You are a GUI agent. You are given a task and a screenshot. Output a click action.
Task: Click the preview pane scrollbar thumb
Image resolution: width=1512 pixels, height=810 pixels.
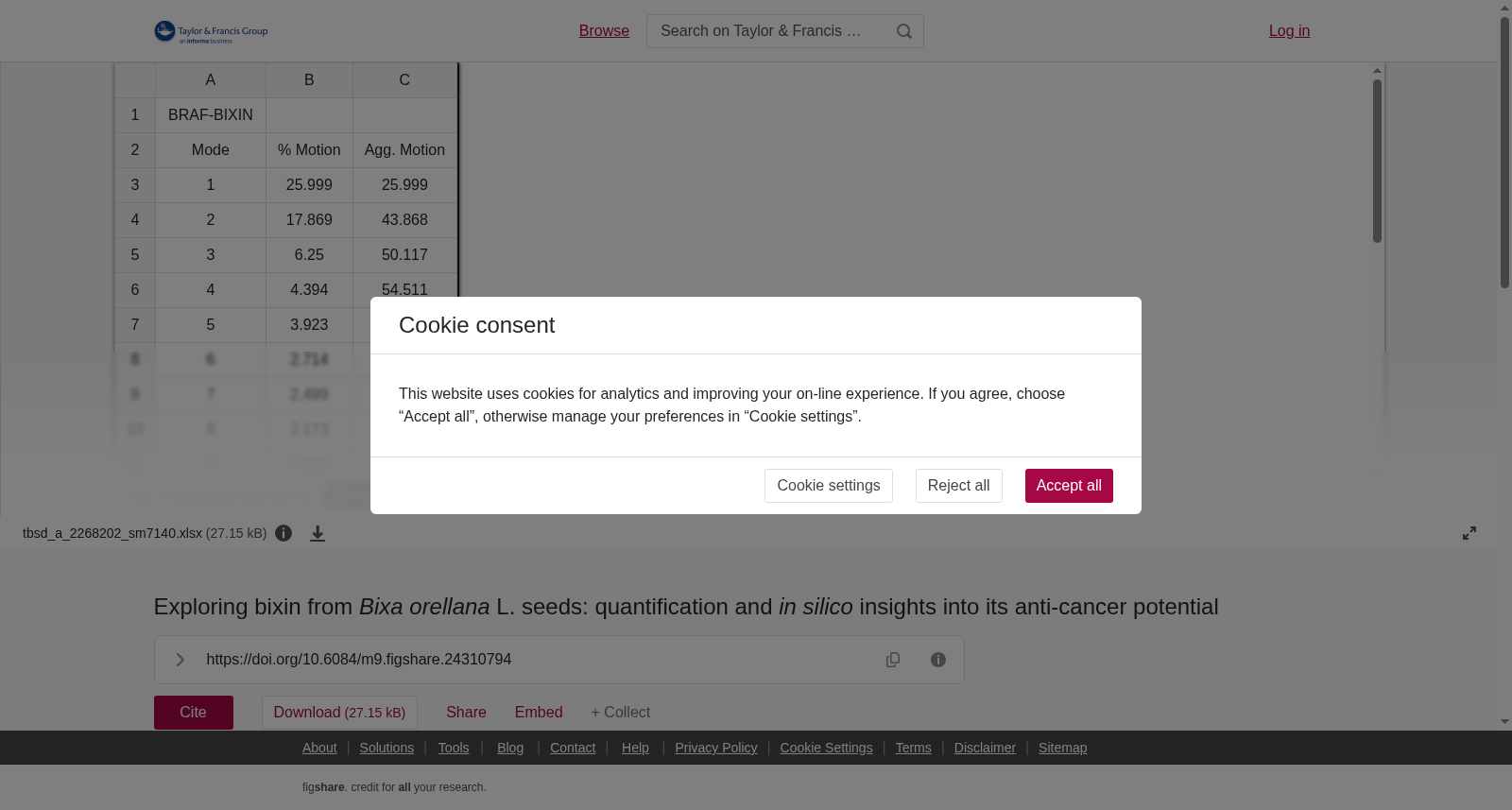[x=1377, y=161]
